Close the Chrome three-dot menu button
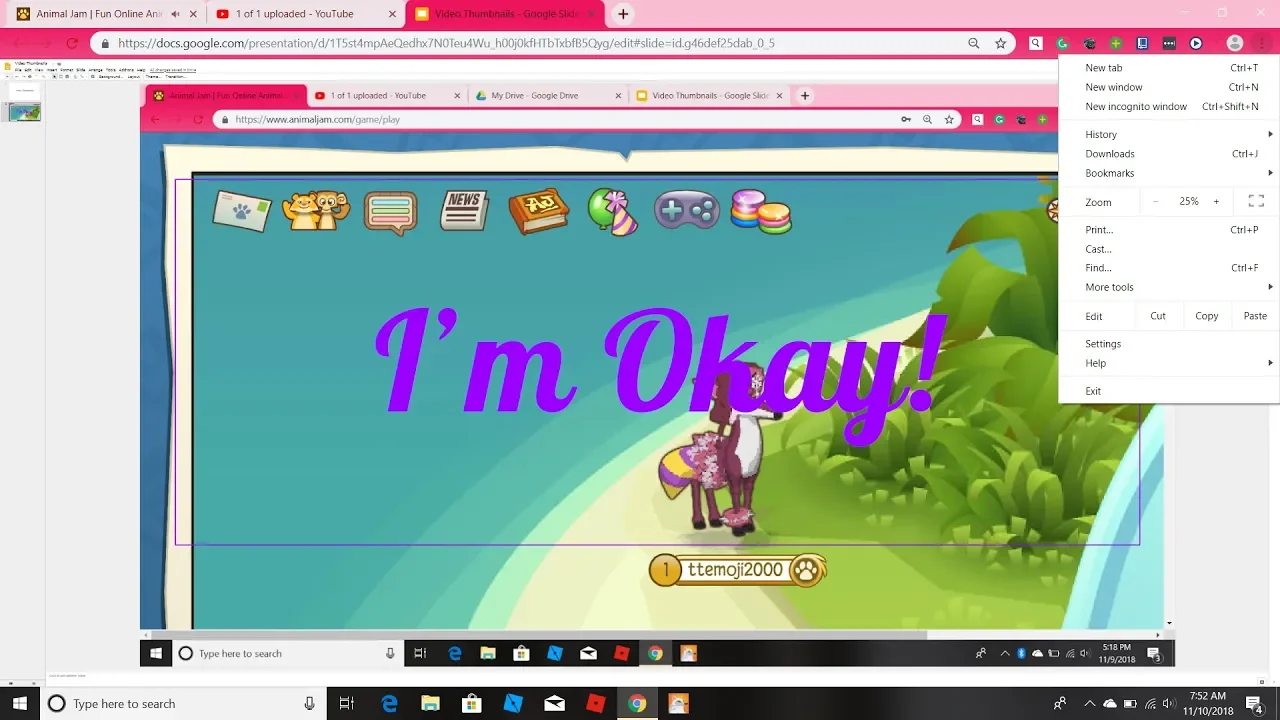Screen dimensions: 1280x720 click(1262, 43)
